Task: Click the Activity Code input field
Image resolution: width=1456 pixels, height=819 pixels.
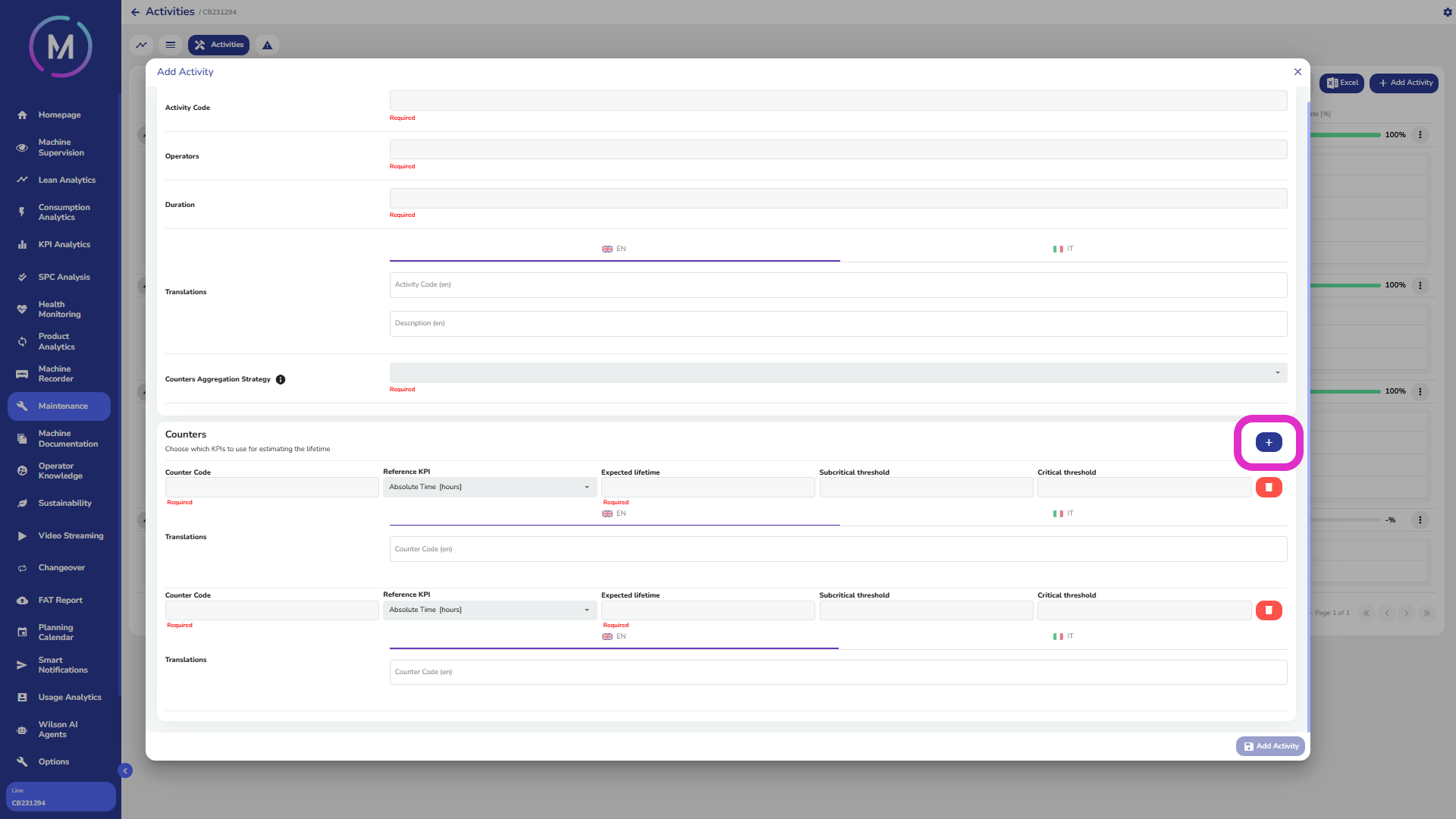Action: (x=837, y=100)
